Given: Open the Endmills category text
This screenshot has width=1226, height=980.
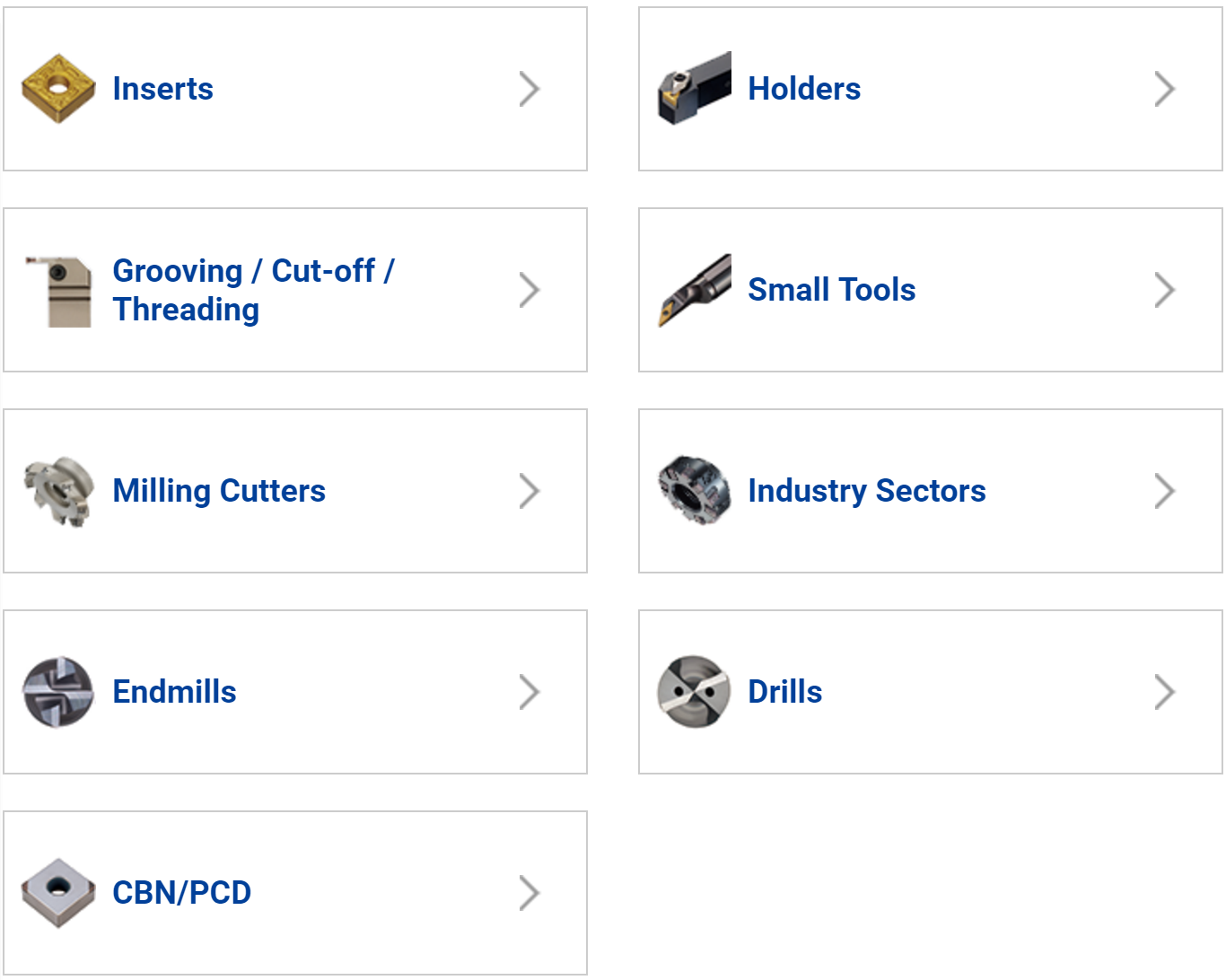Looking at the screenshot, I should [174, 692].
